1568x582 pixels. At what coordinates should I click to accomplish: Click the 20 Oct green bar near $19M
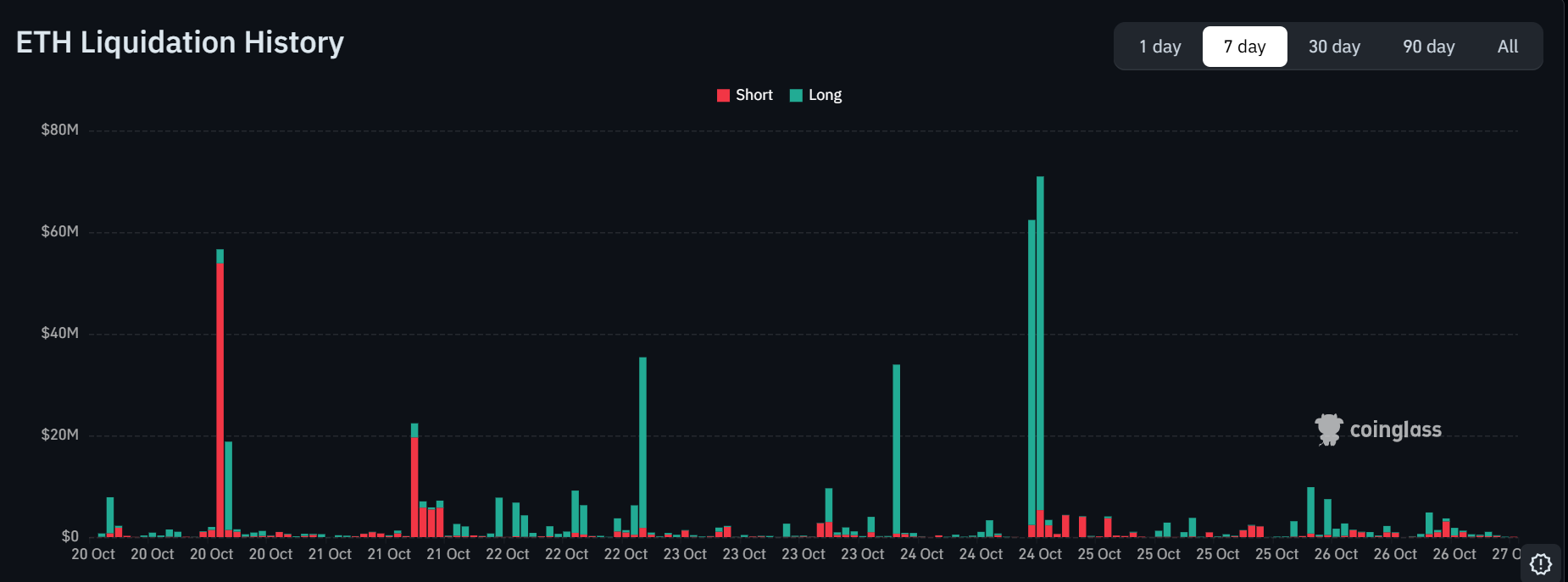[x=228, y=486]
